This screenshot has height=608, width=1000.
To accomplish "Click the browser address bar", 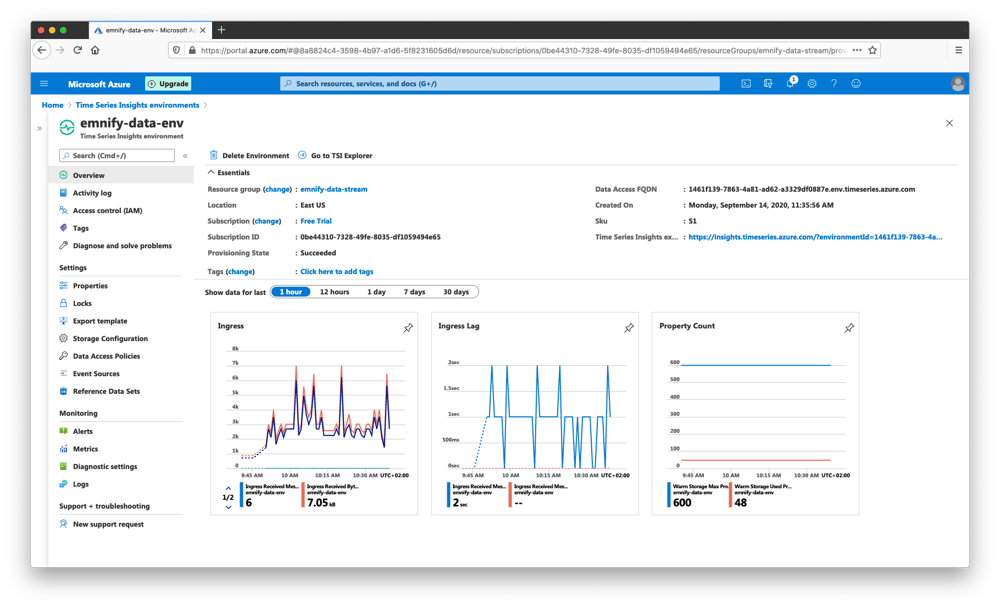I will 523,50.
